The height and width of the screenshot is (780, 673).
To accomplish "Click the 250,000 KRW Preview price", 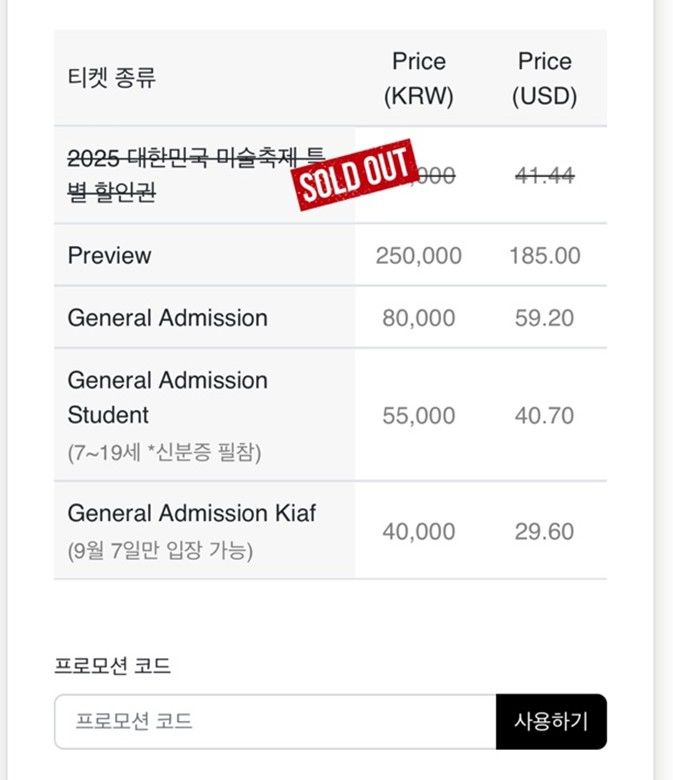I will tap(419, 256).
